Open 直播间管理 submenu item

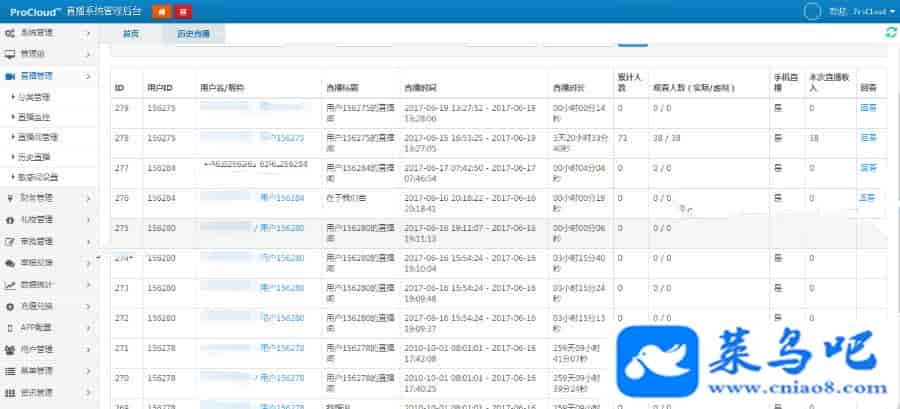coord(42,137)
